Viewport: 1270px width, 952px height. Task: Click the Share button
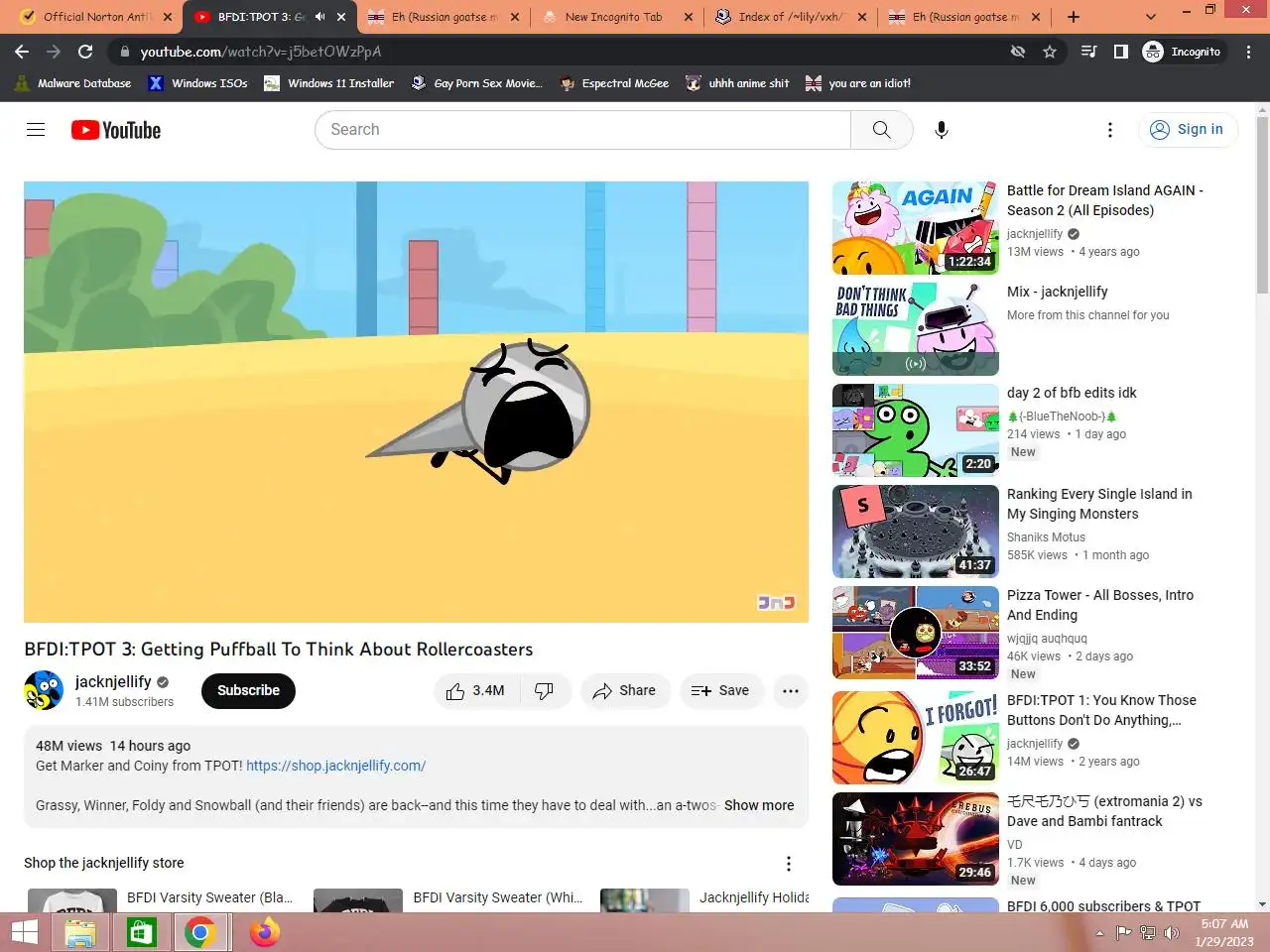click(625, 691)
